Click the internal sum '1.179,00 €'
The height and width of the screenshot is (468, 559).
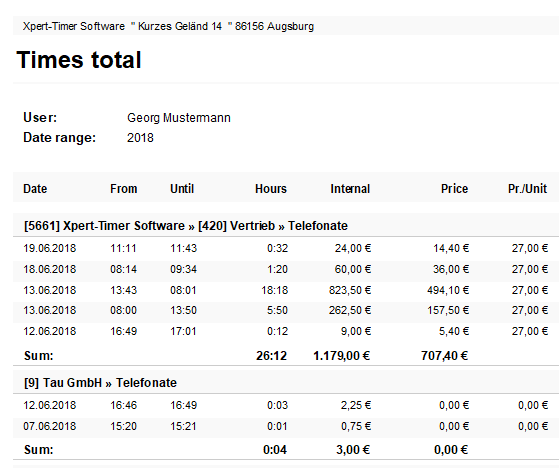(342, 356)
